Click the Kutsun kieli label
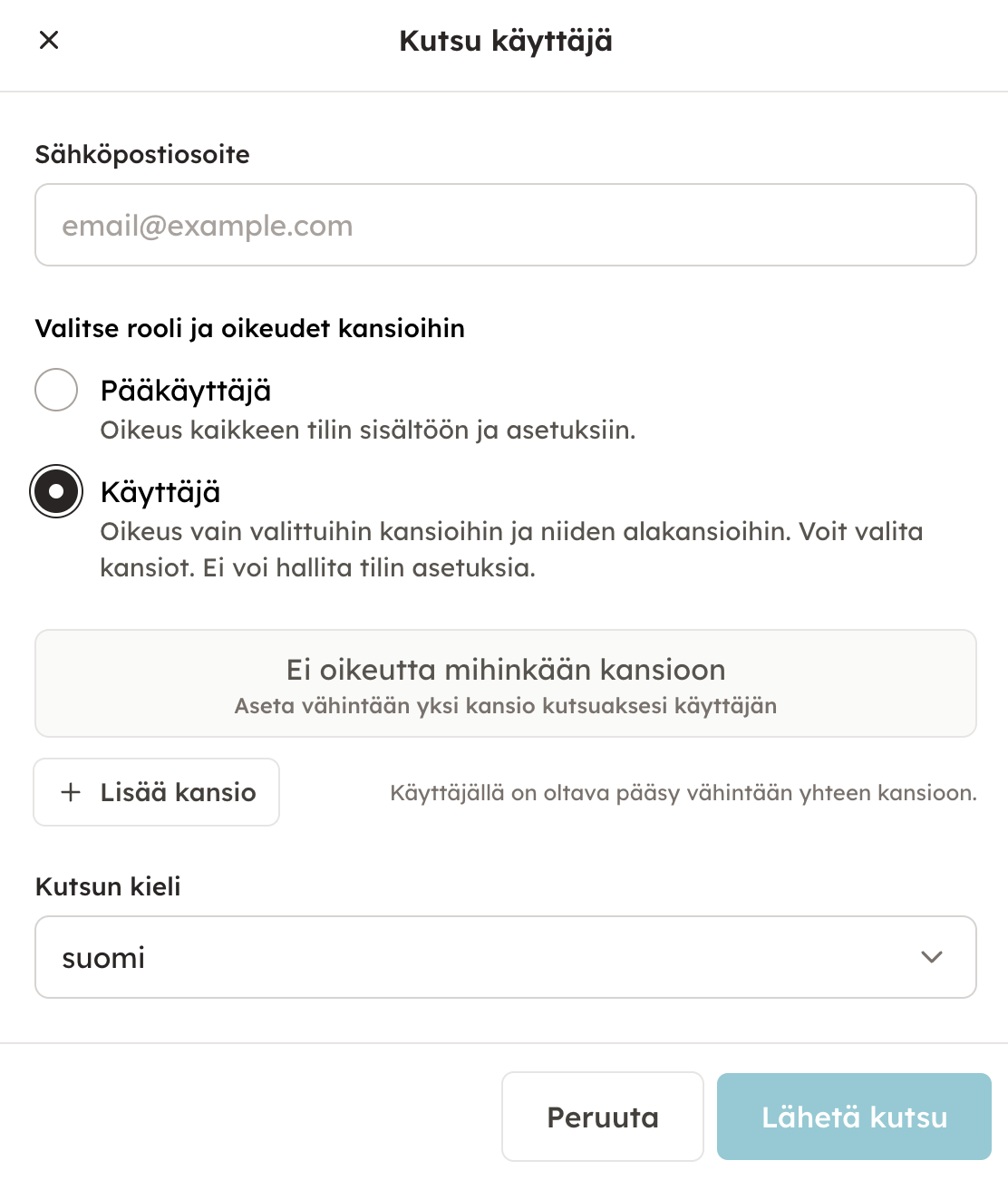Screen dimensions: 1008x1180 108,886
